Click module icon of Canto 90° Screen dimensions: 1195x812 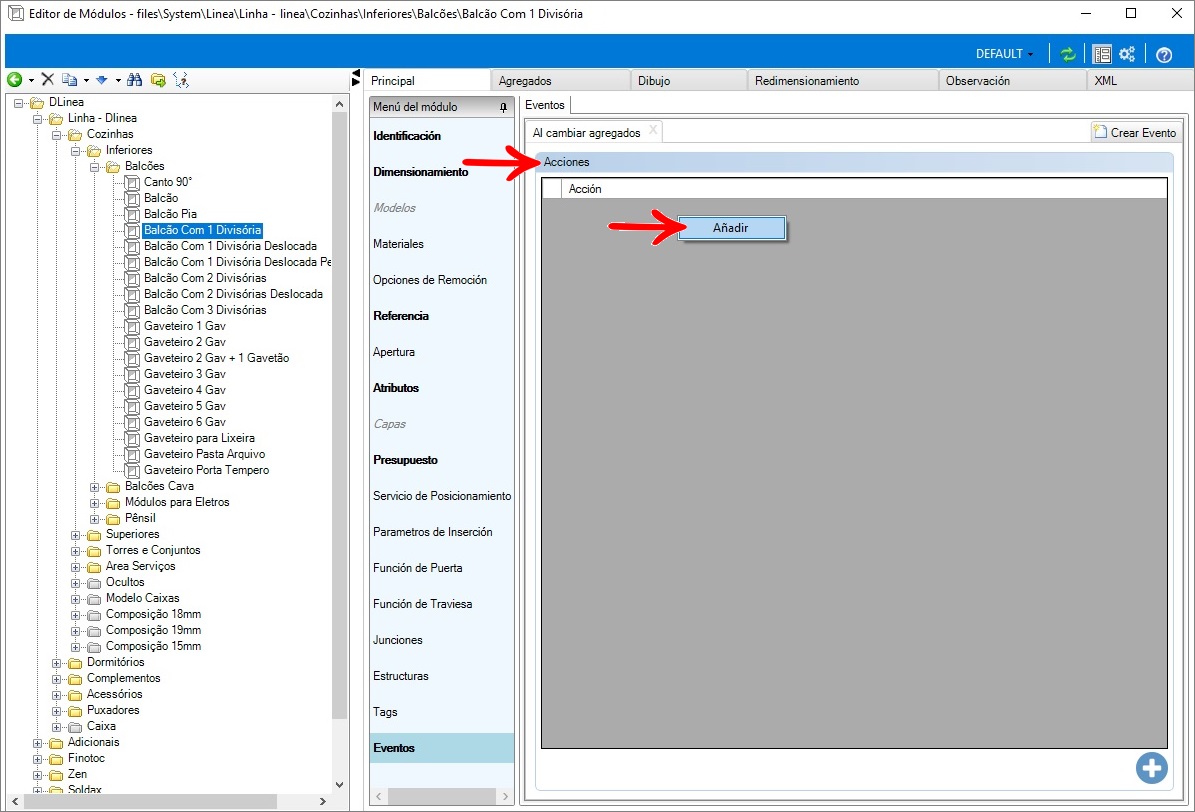coord(133,182)
